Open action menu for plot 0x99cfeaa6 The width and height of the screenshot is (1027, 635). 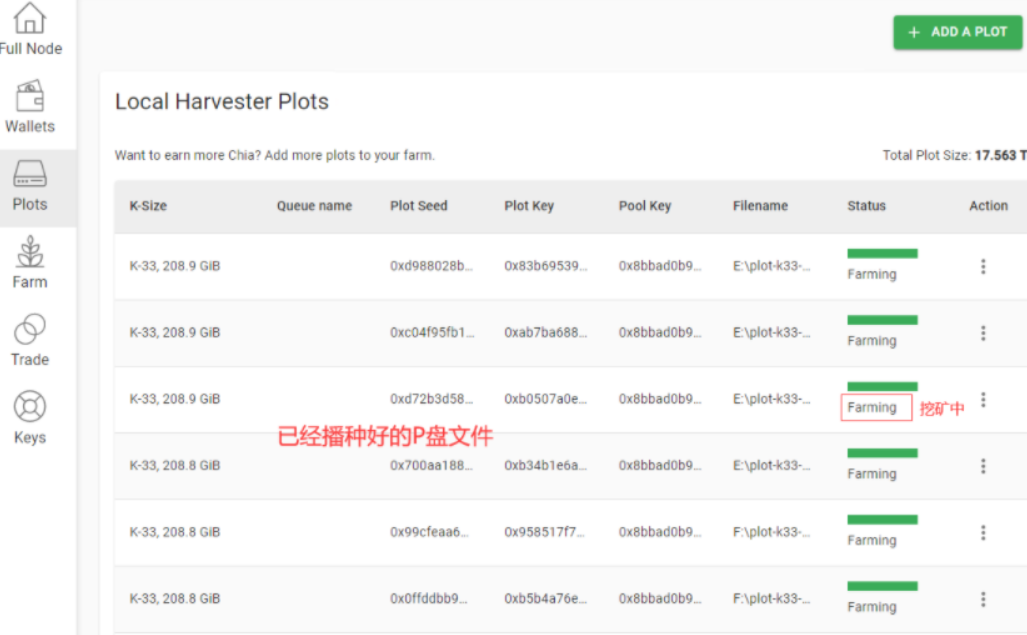(983, 533)
